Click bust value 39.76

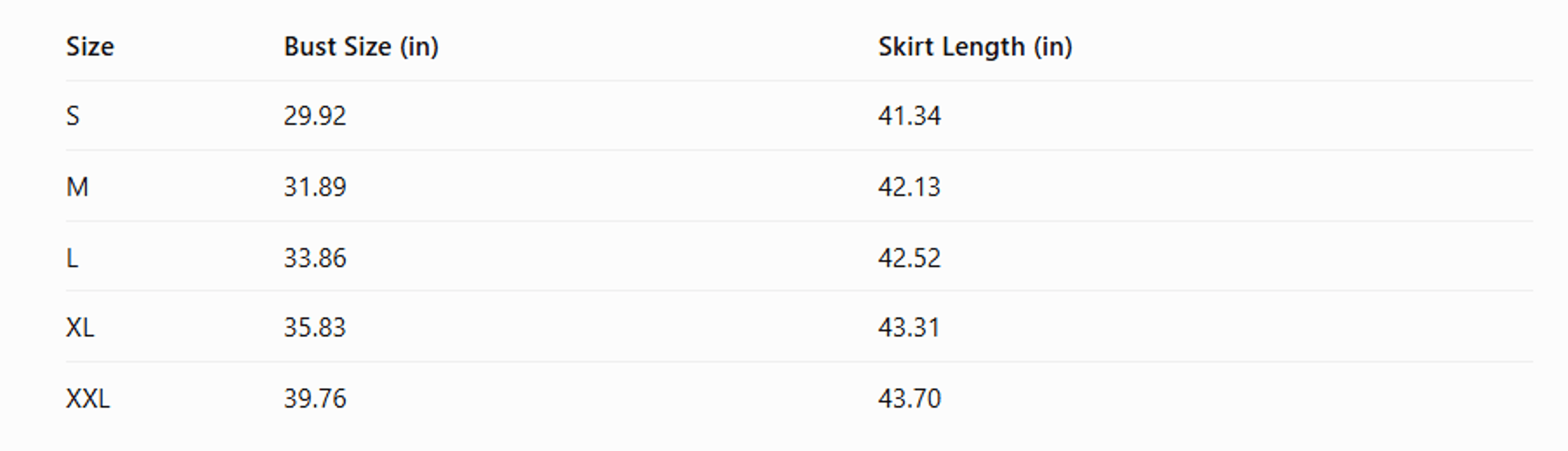pyautogui.click(x=315, y=399)
